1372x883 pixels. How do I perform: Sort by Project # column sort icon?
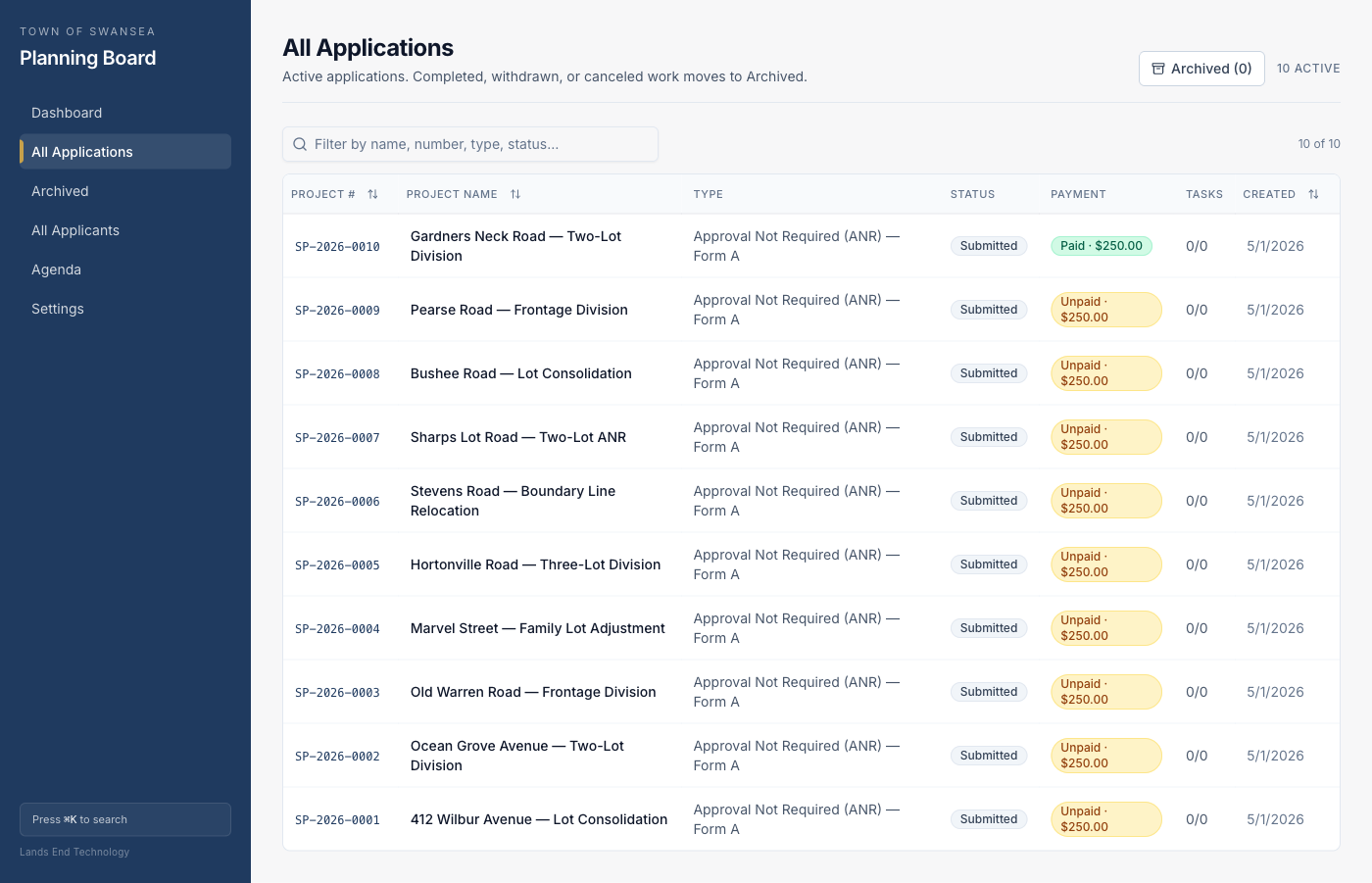point(372,194)
